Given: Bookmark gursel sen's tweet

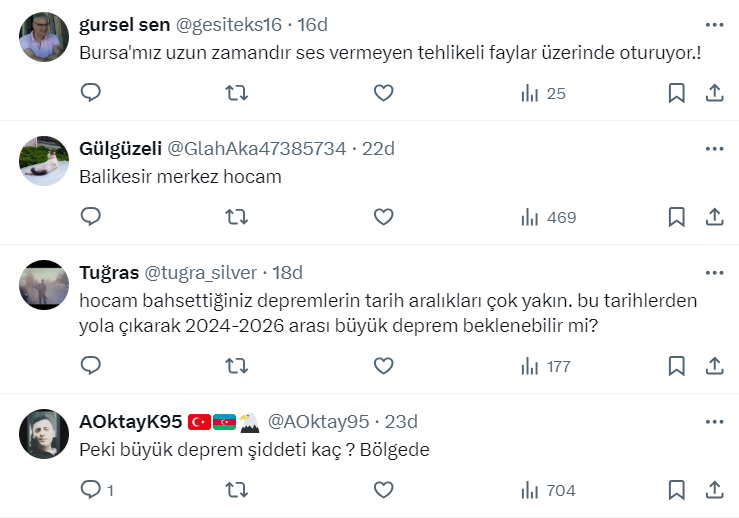Looking at the screenshot, I should click(x=676, y=93).
